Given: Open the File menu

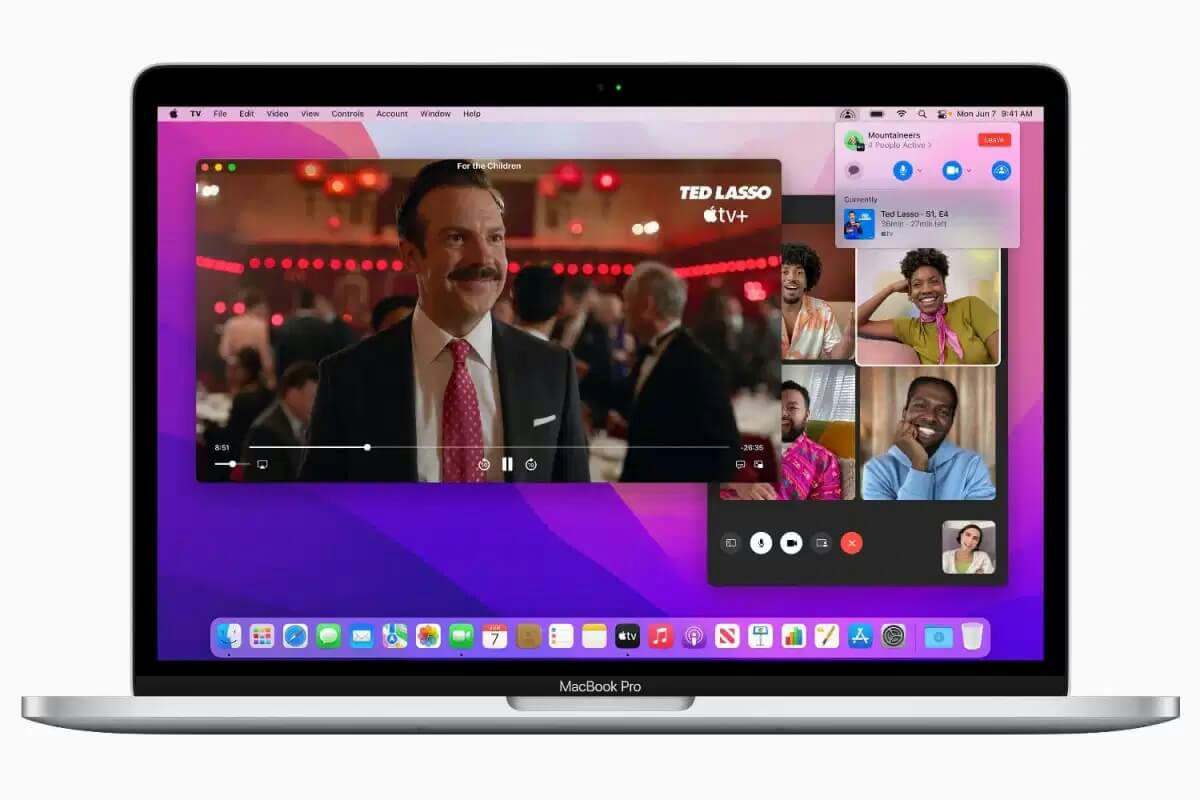Looking at the screenshot, I should point(220,114).
